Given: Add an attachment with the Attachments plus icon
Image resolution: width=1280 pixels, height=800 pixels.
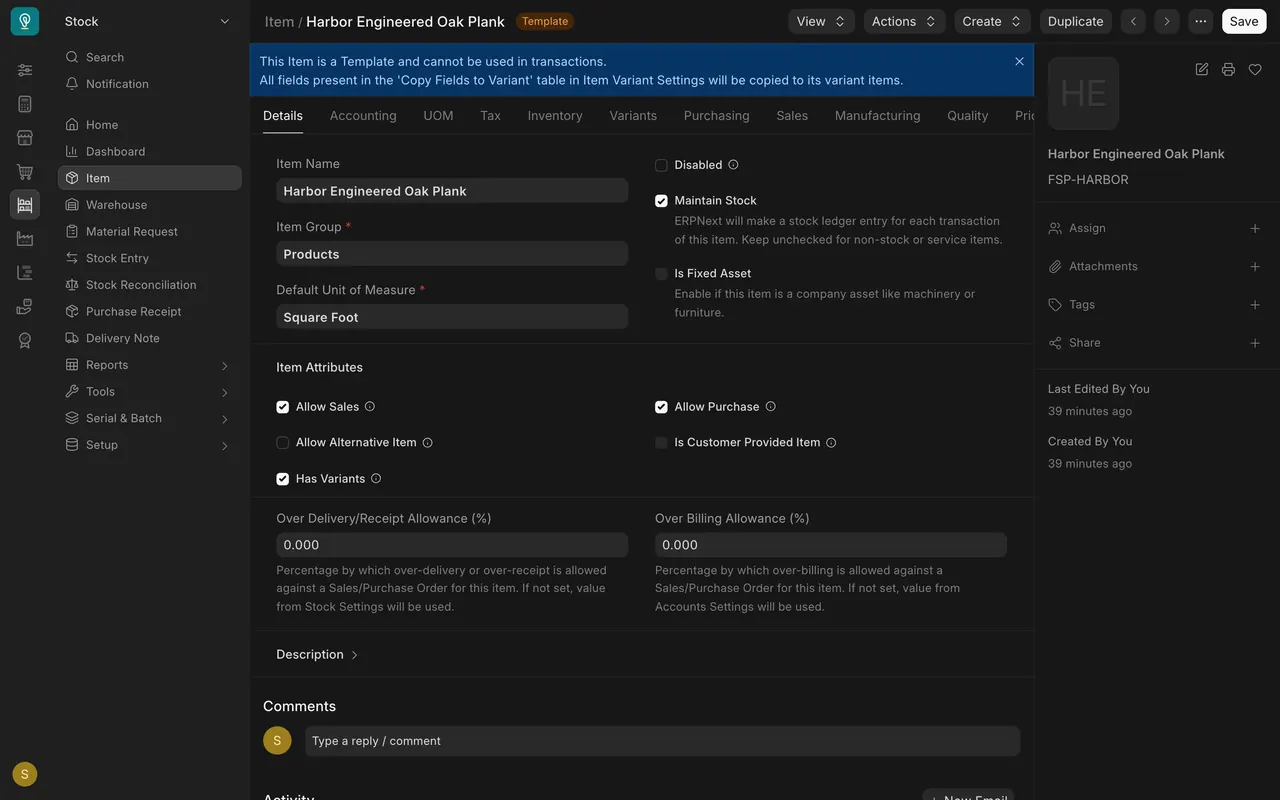Looking at the screenshot, I should coord(1255,267).
